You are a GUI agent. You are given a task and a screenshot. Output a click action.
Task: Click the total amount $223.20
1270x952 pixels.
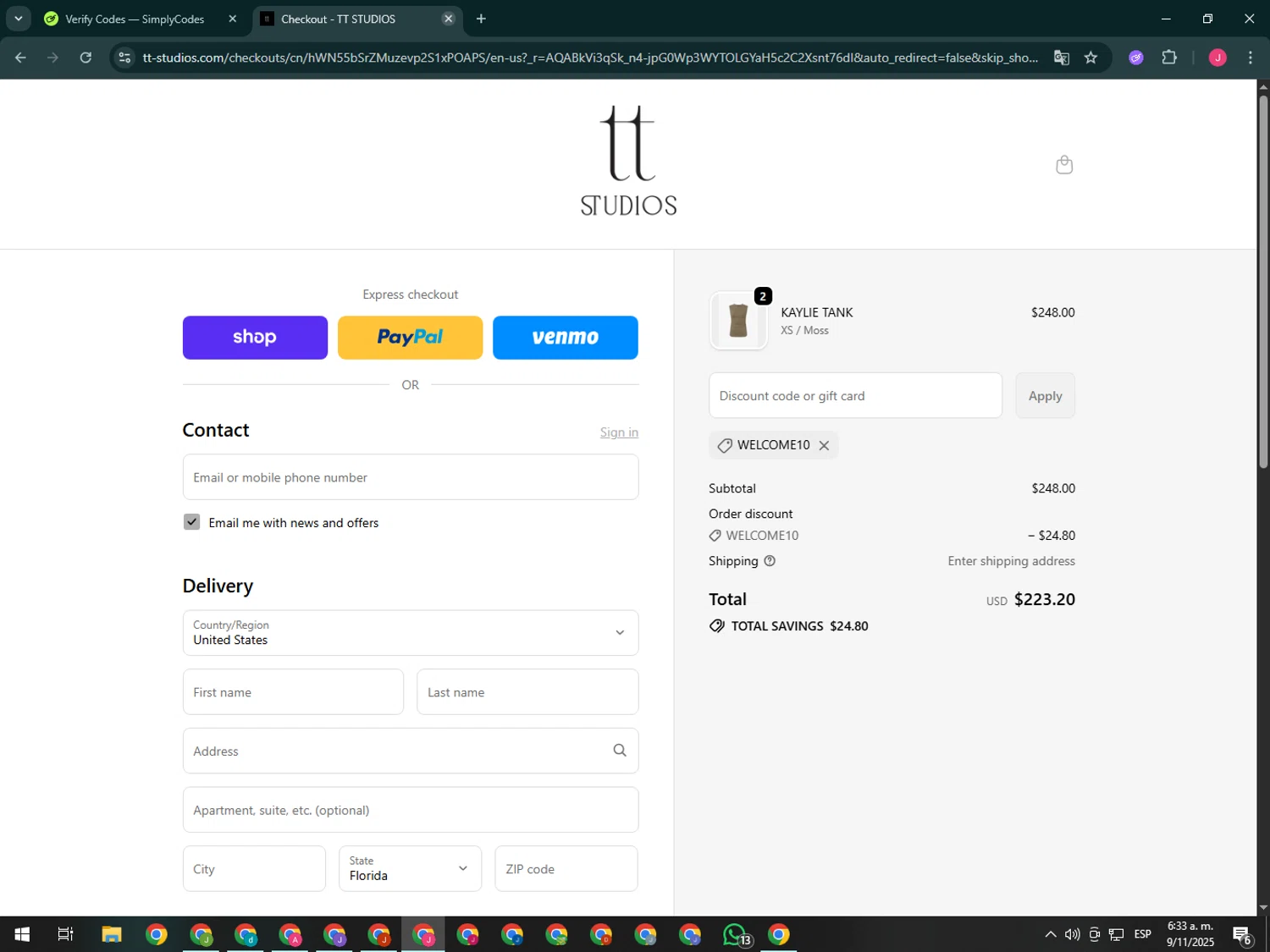click(x=1045, y=599)
